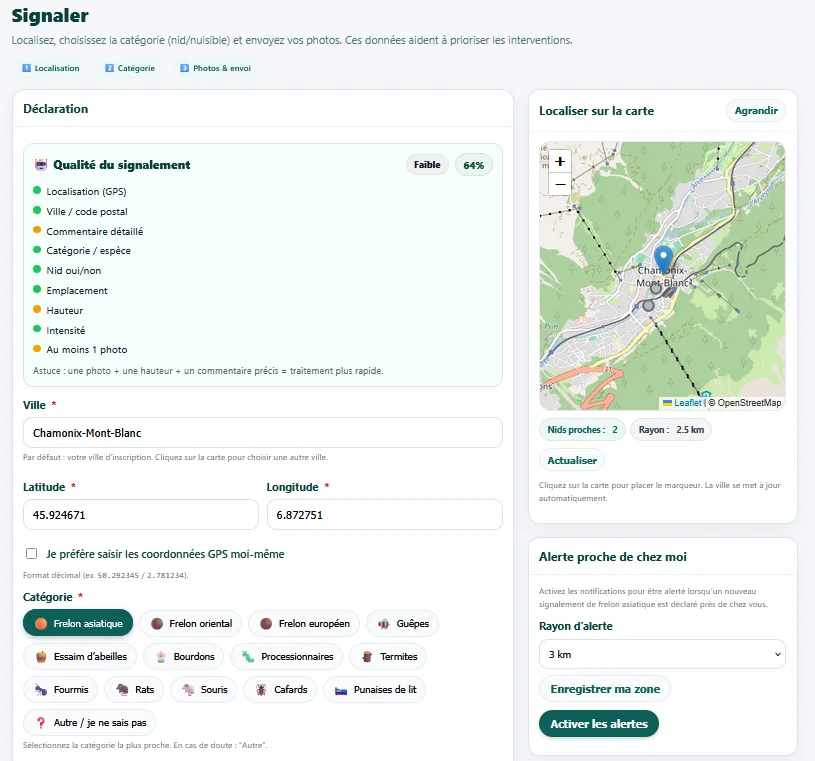The height and width of the screenshot is (761, 815).
Task: Select the Frelon asiatique category
Action: (77, 622)
